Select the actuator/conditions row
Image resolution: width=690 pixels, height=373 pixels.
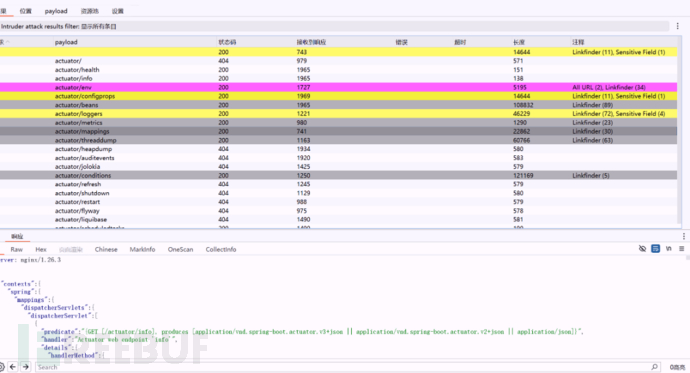(338, 175)
